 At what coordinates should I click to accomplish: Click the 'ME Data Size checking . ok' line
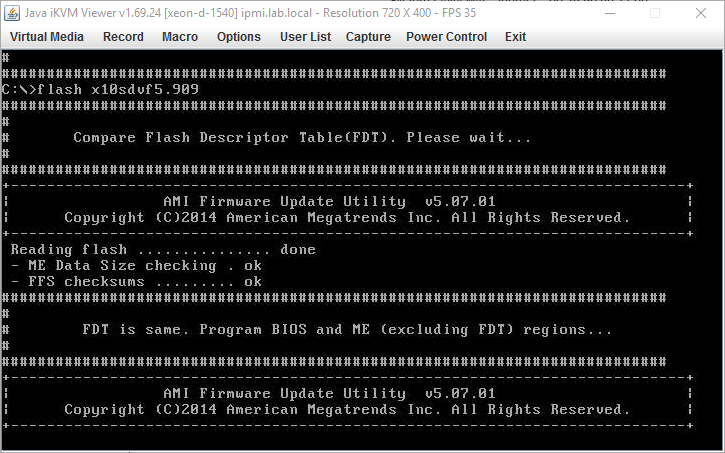point(136,265)
